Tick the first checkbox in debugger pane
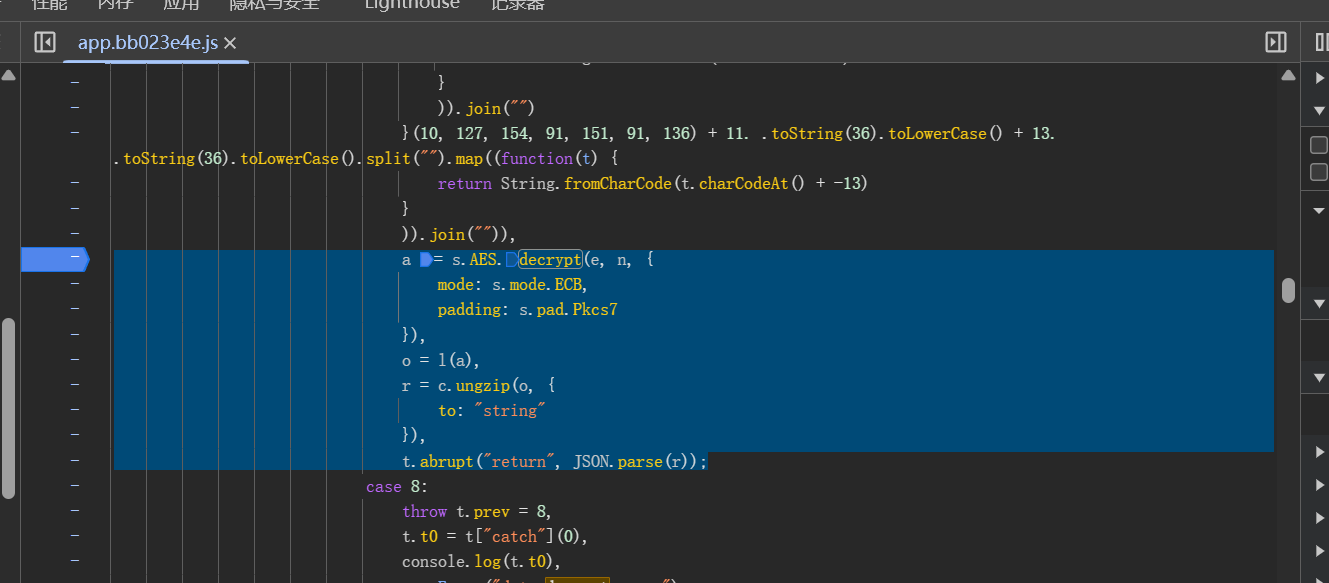Screen dimensions: 1329x583 point(1319,145)
